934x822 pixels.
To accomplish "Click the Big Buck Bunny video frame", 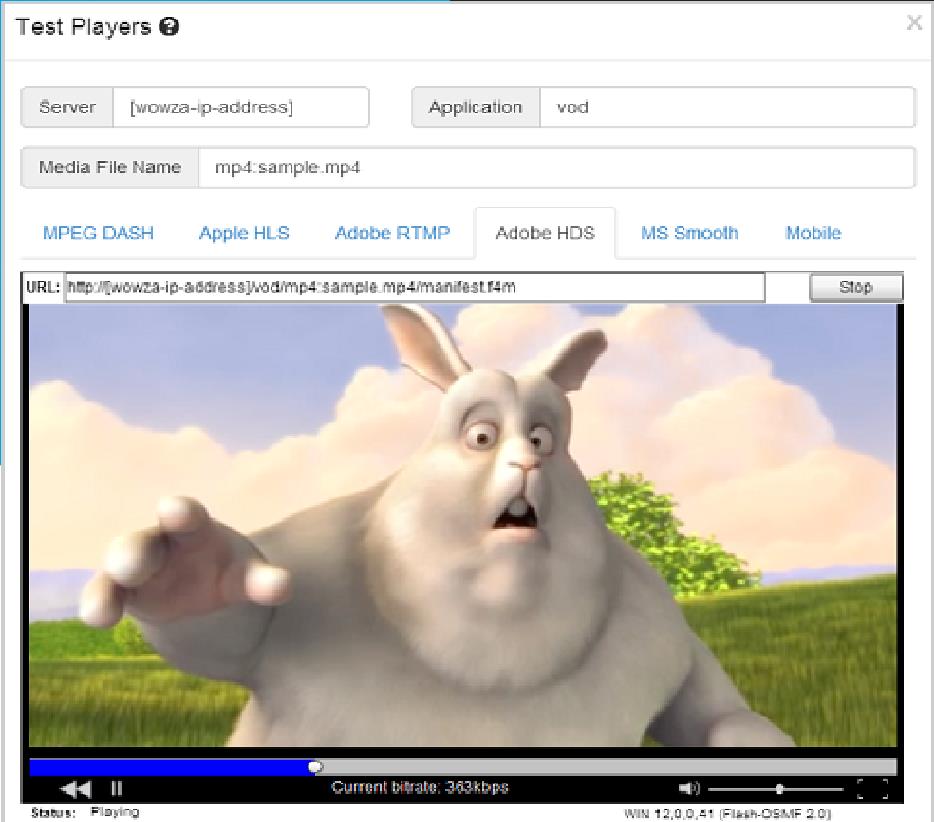I will click(463, 525).
